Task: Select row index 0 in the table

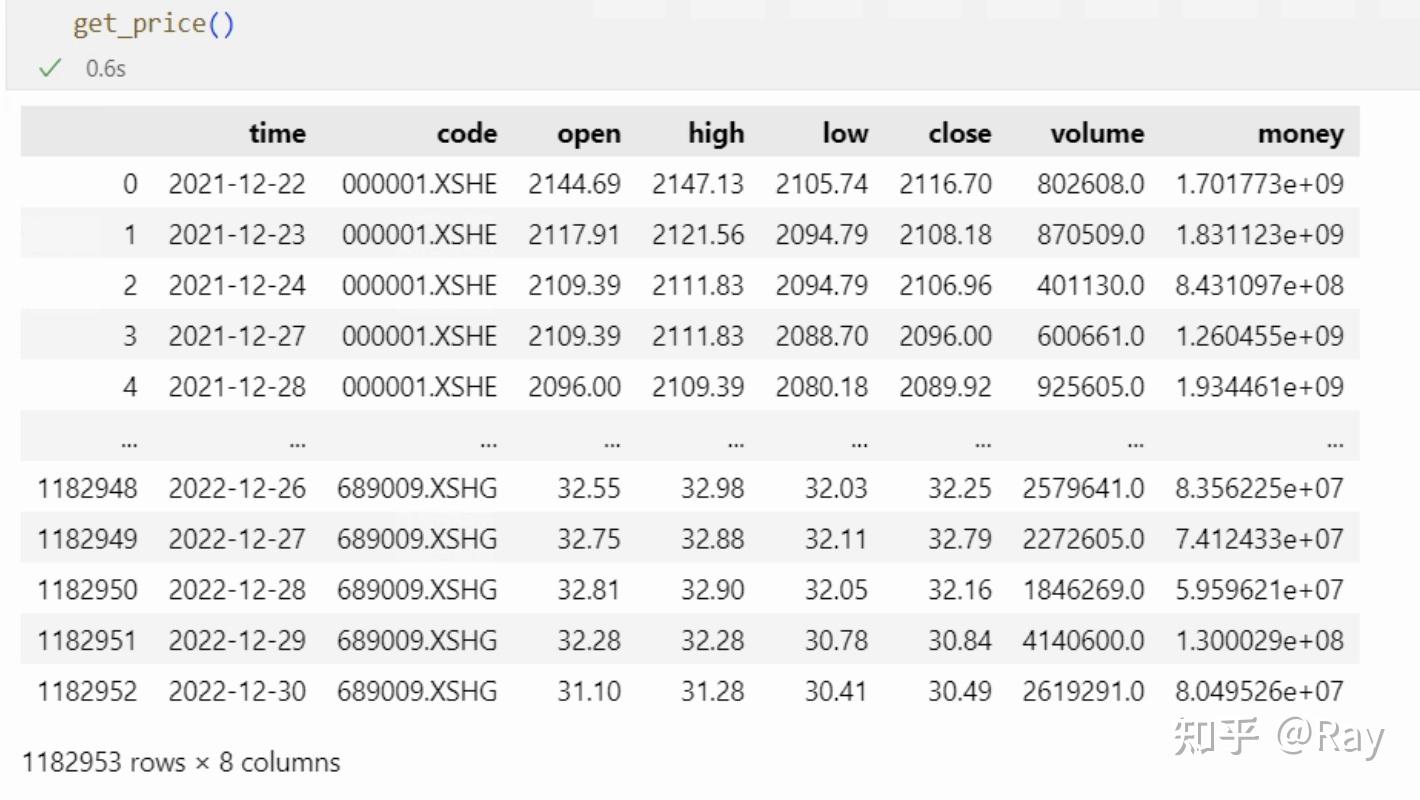Action: [x=131, y=184]
